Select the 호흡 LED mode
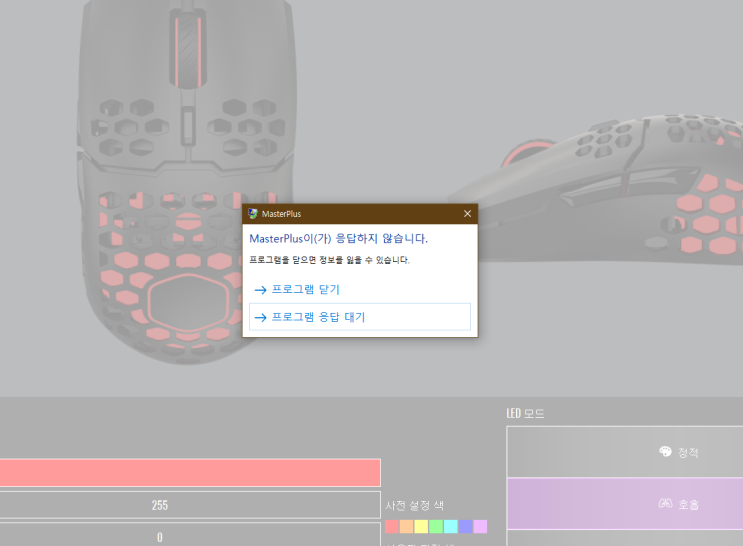The width and height of the screenshot is (743, 546). [625, 503]
